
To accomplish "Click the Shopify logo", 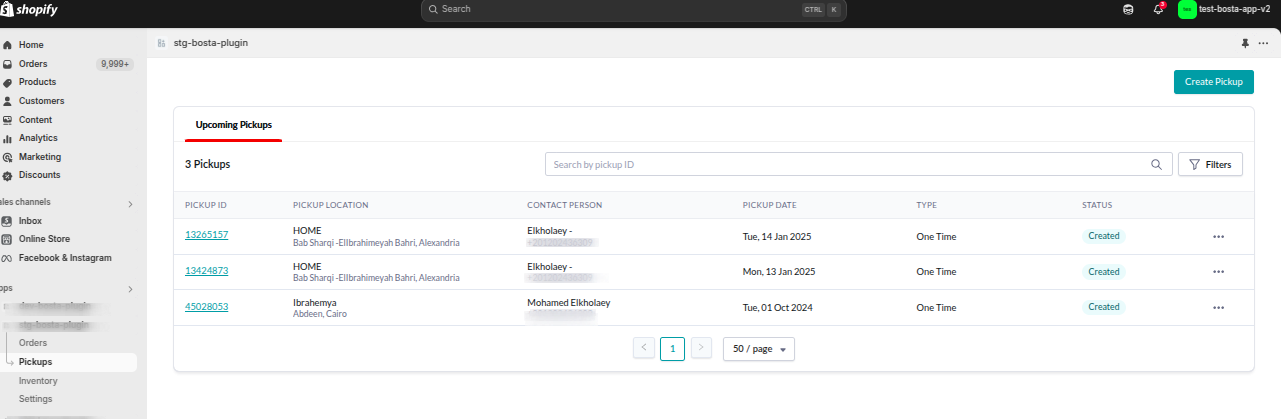I will [30, 9].
